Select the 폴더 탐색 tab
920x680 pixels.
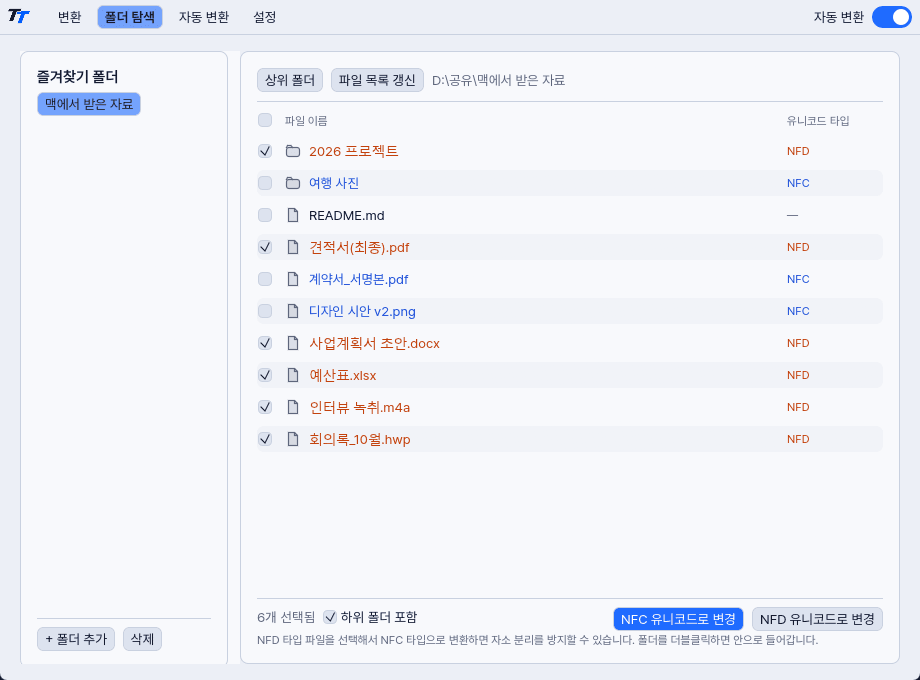click(130, 17)
